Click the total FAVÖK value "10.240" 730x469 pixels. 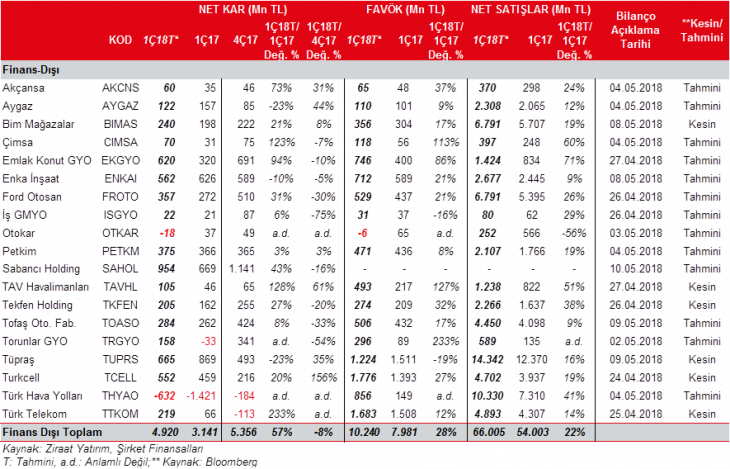point(364,432)
